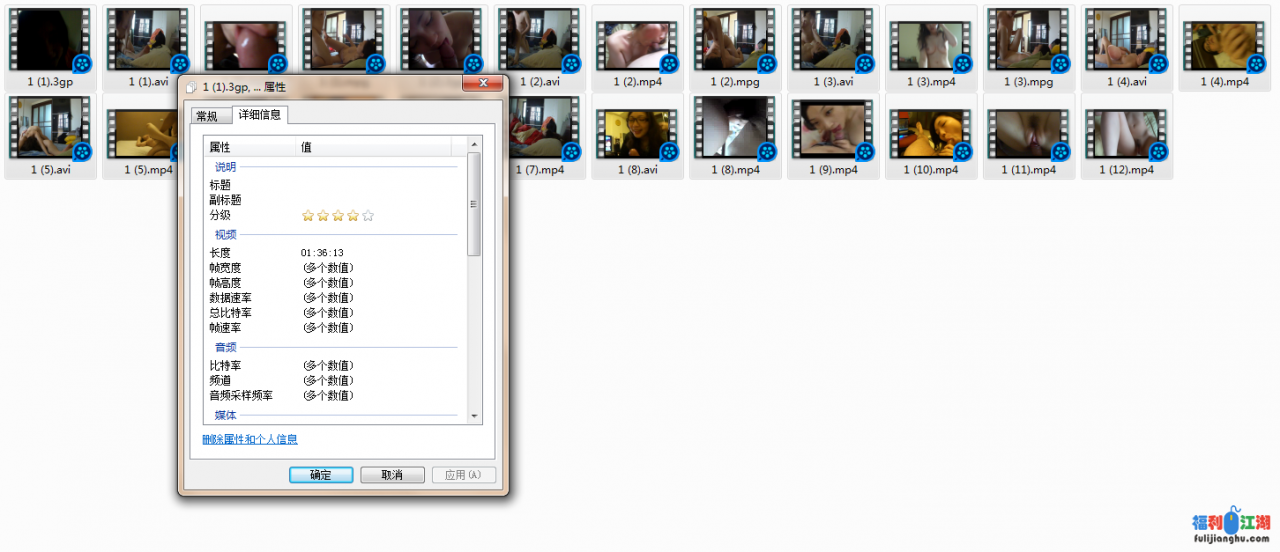This screenshot has height=552, width=1280.
Task: Select the 详细信息 tab
Action: (259, 115)
